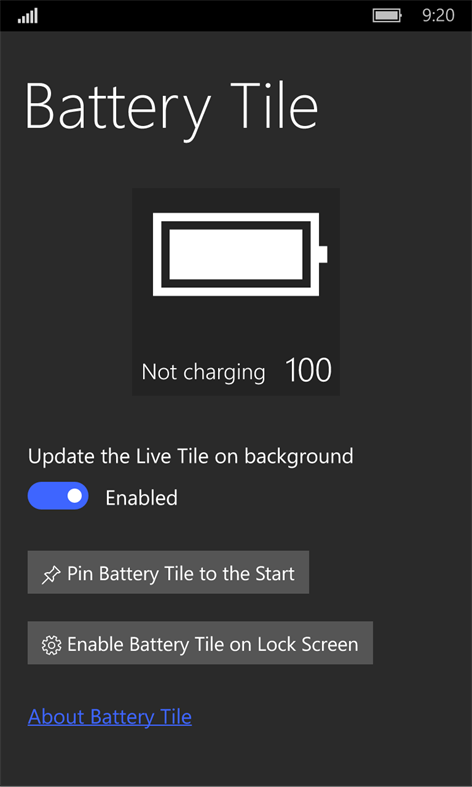Click the 100 battery percentage number
The image size is (472, 787).
coord(308,370)
